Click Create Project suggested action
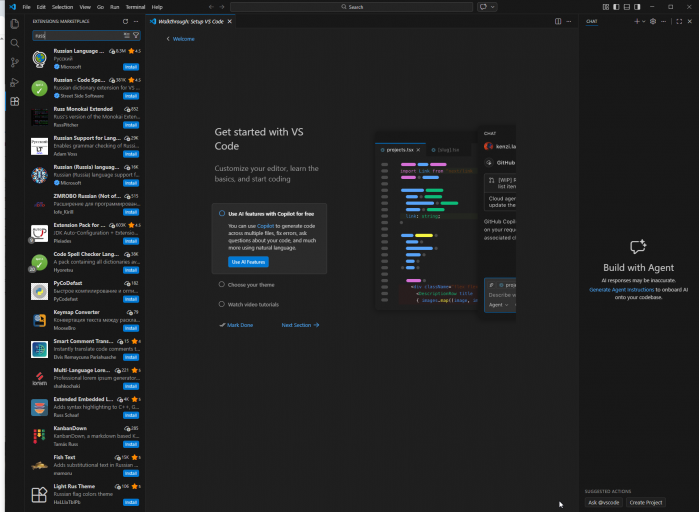 pos(646,502)
